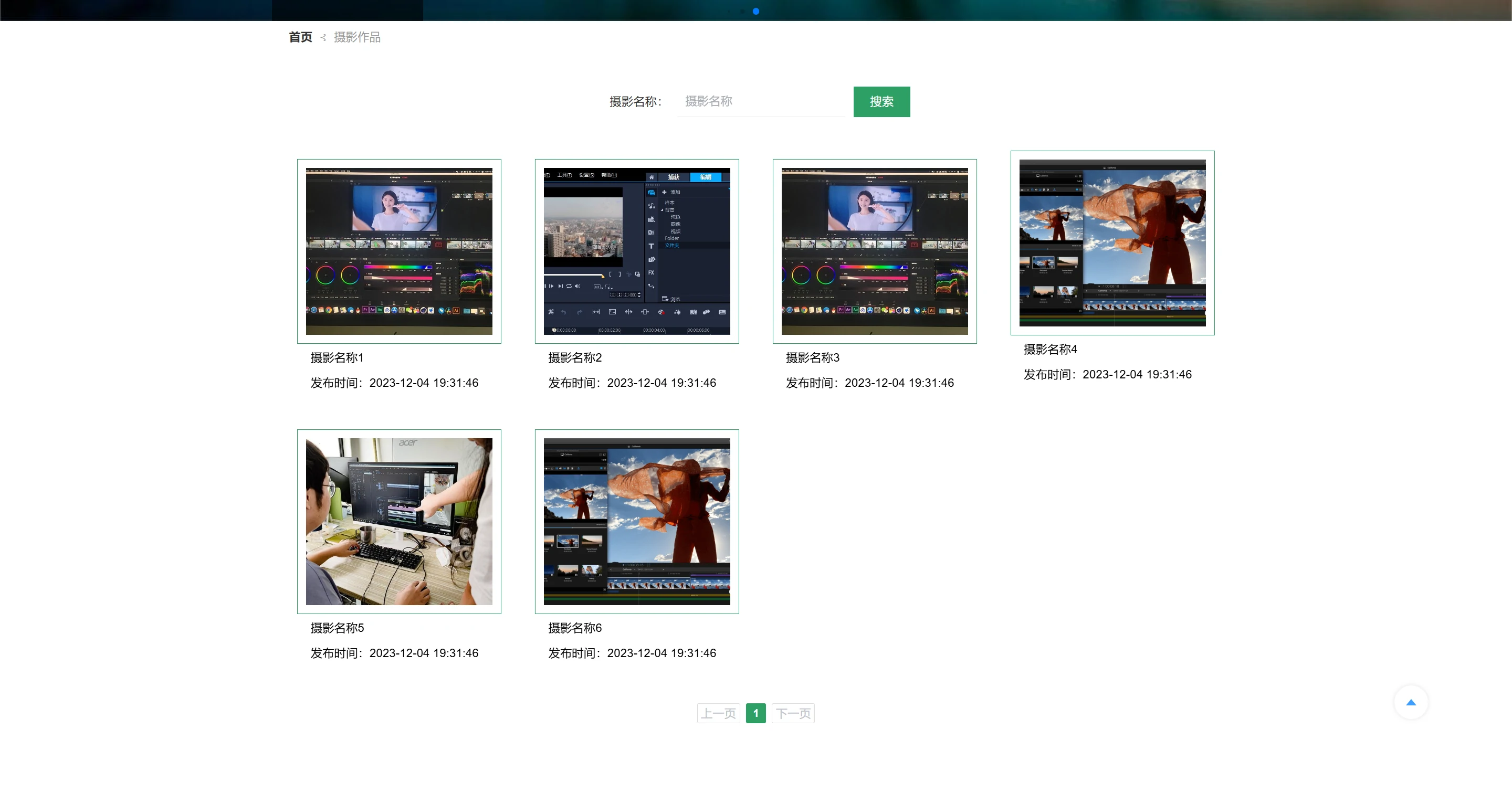Go to previous page with 上一页
Screen dimensions: 1512x803
coord(718,713)
